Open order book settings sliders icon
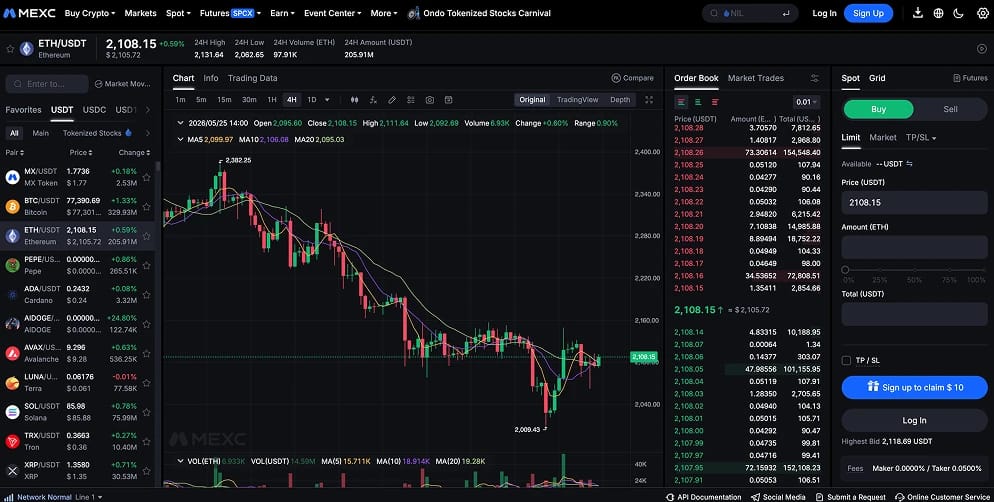Viewport: 994px width, 502px height. click(815, 79)
